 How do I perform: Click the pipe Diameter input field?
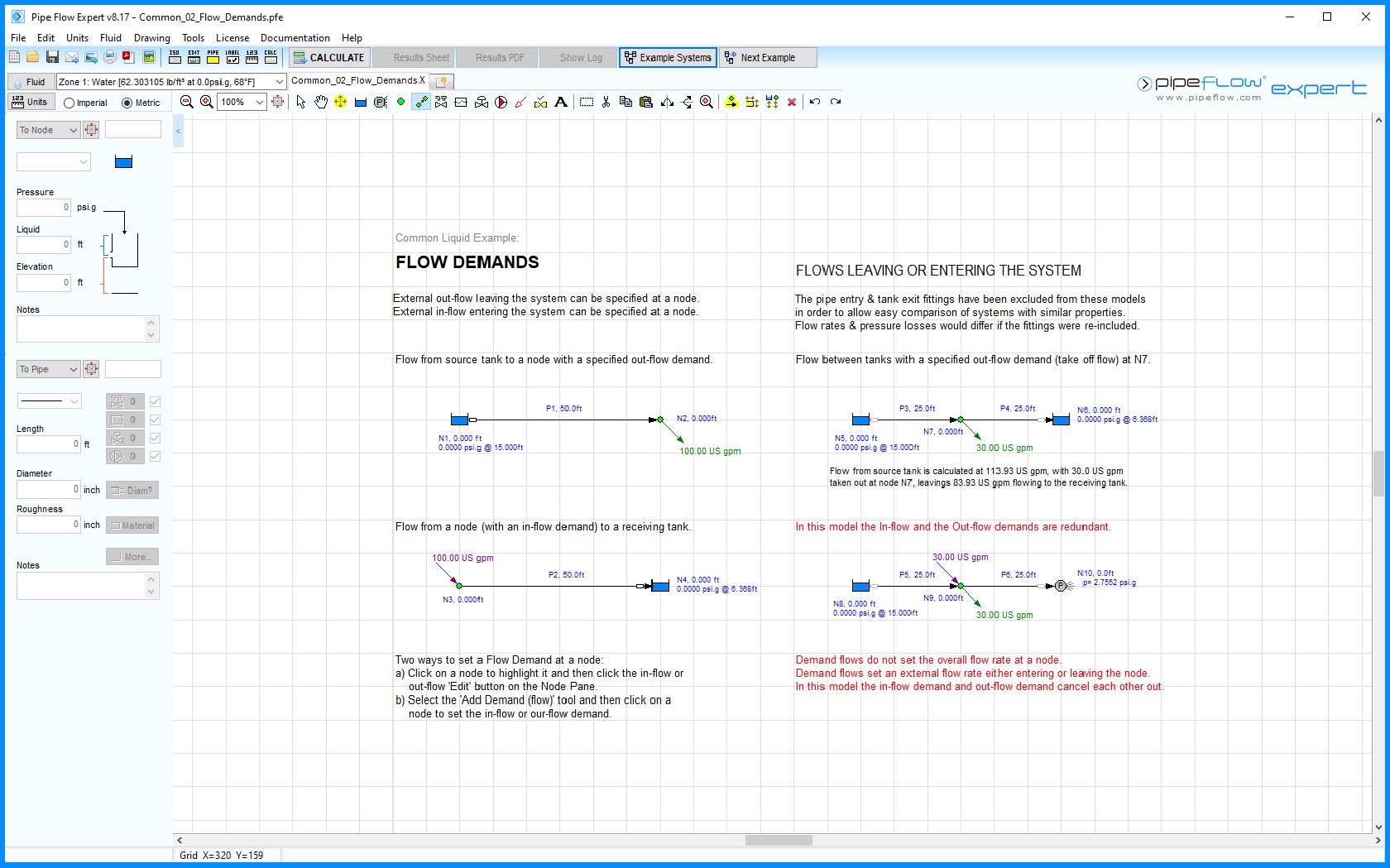(49, 489)
